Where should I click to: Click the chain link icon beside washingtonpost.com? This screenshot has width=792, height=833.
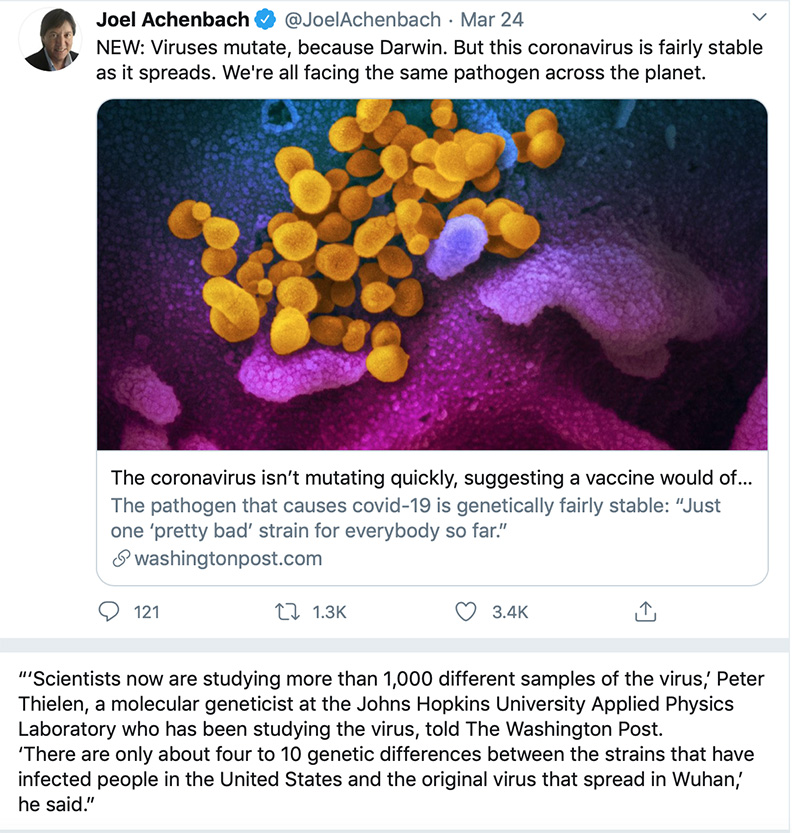pos(121,558)
